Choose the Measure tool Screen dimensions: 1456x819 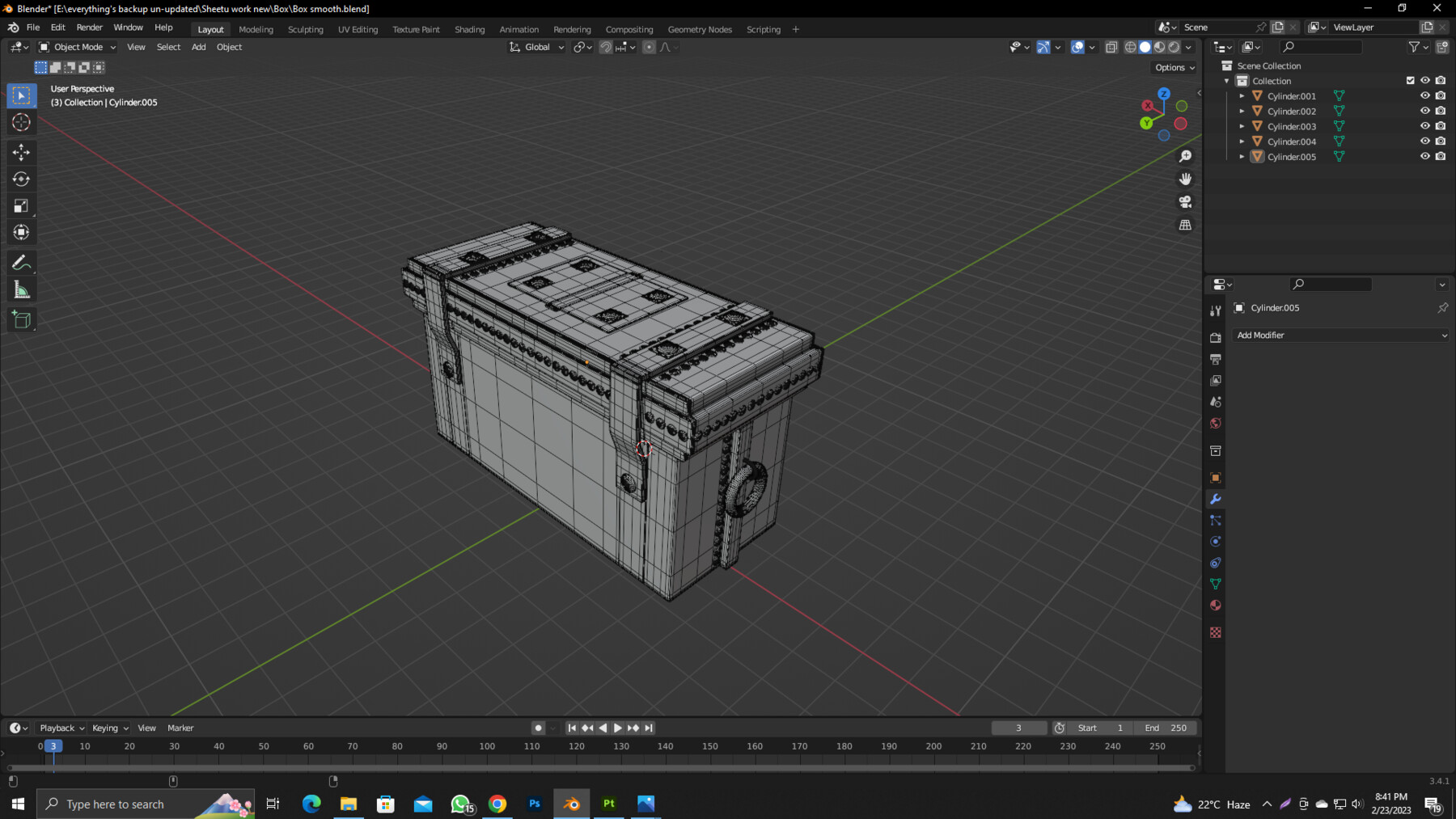click(22, 290)
